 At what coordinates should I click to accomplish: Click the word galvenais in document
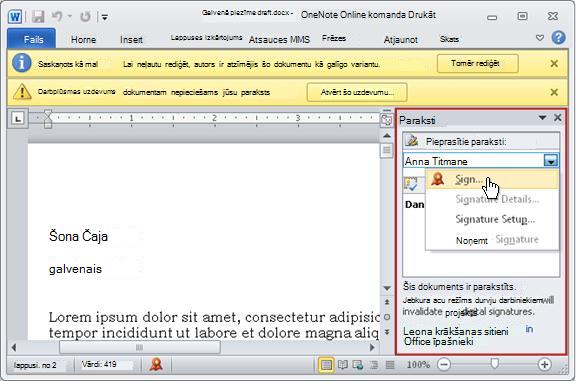(x=75, y=269)
